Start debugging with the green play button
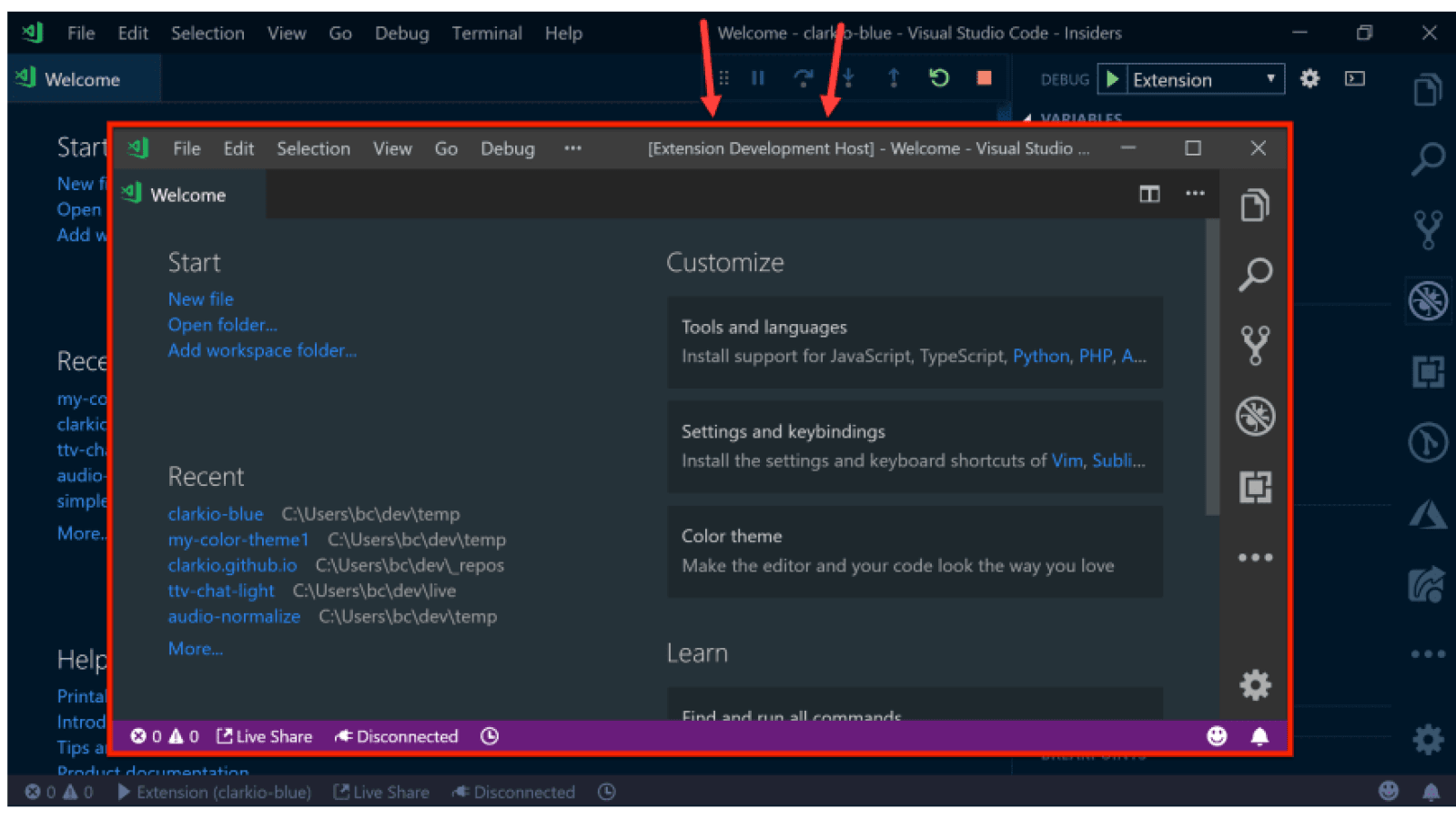The image size is (1456, 819). tap(1112, 79)
